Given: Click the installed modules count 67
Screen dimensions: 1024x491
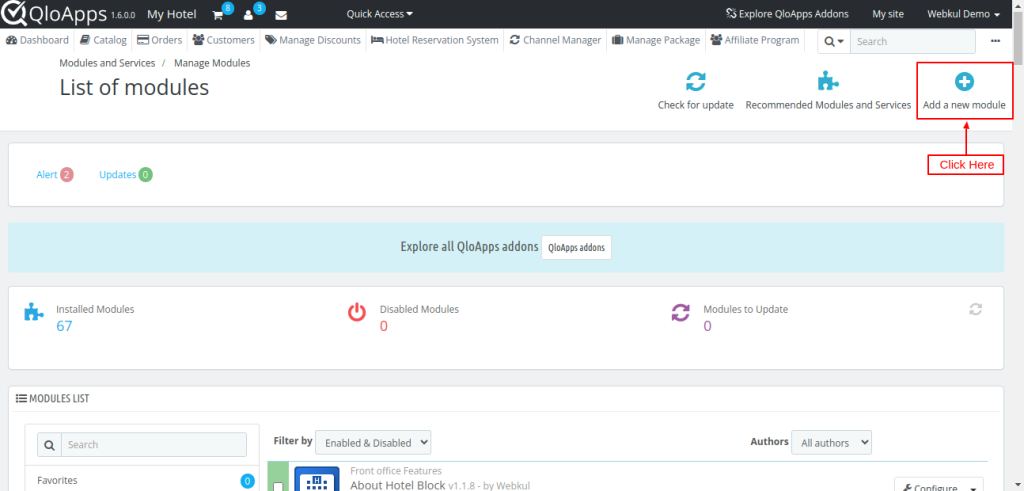Looking at the screenshot, I should pyautogui.click(x=64, y=326).
